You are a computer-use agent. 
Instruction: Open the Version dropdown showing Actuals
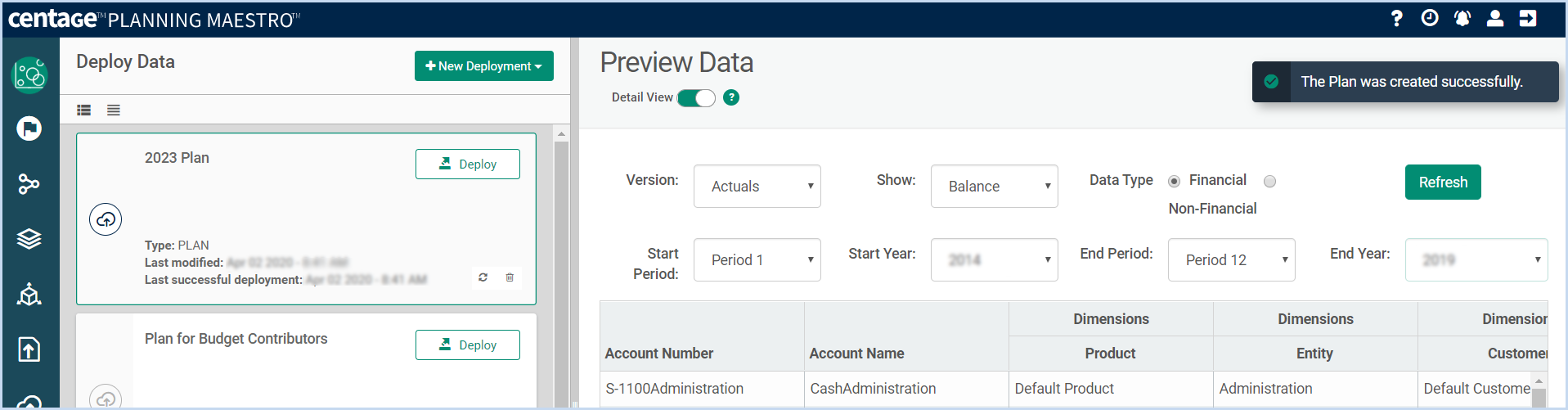coord(757,187)
